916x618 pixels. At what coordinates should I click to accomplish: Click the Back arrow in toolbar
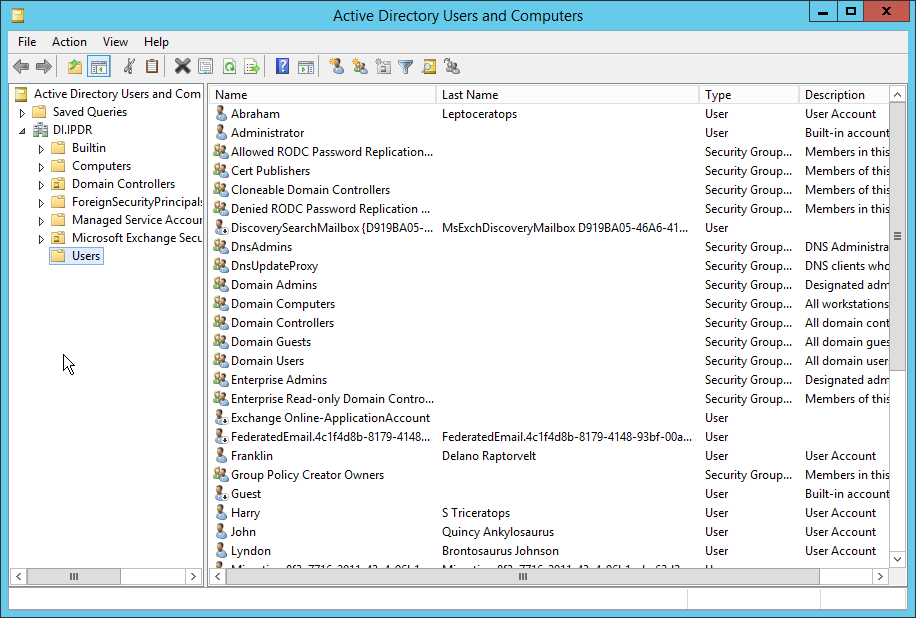[x=21, y=67]
